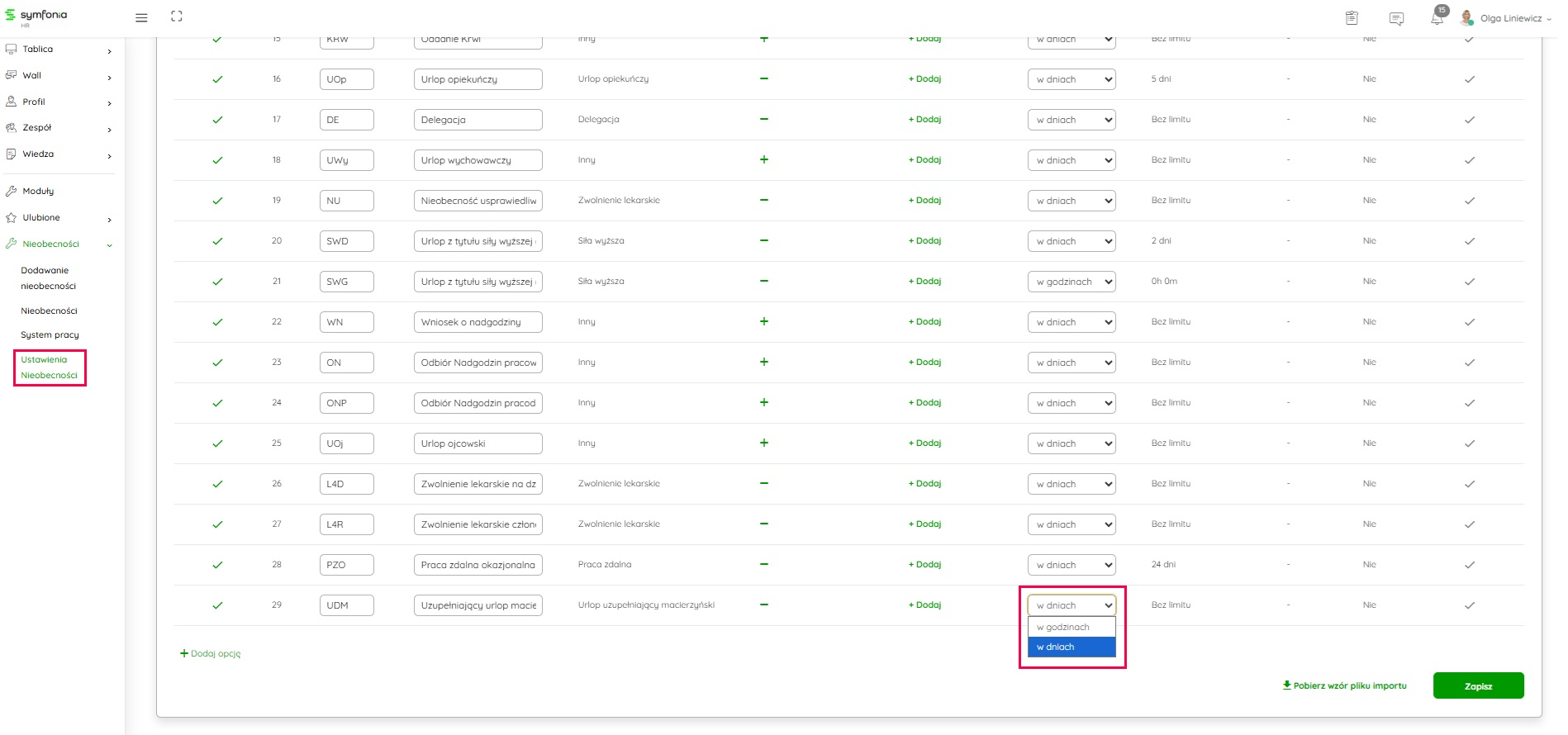1568x735 pixels.
Task: Open System pracy in the sidebar
Action: (50, 334)
